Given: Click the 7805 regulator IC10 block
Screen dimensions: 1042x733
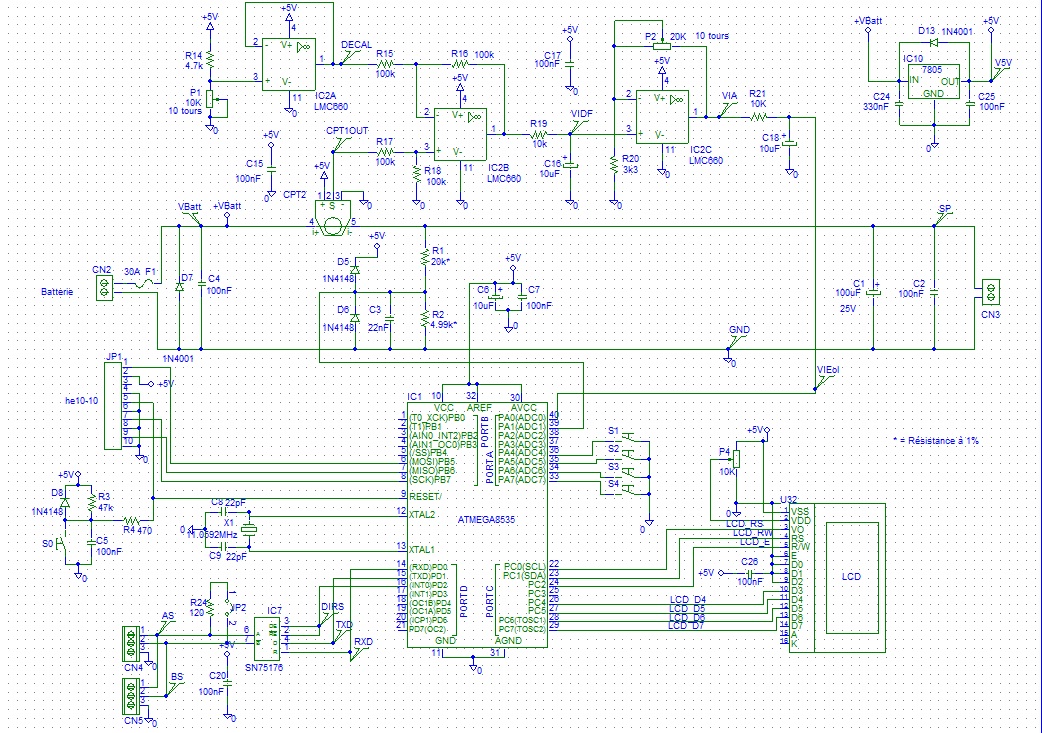Looking at the screenshot, I should [934, 82].
